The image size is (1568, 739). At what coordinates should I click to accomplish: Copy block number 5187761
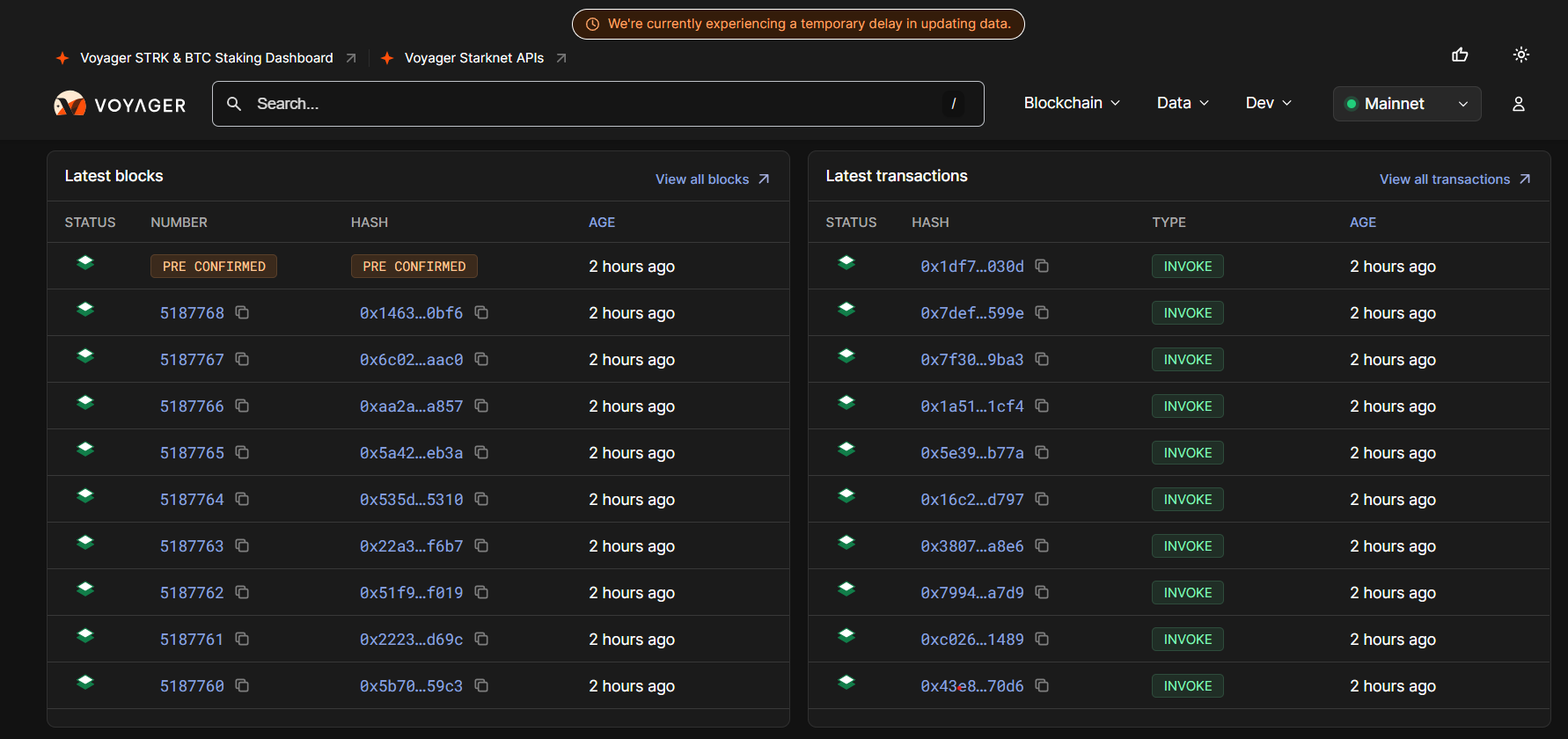(242, 640)
